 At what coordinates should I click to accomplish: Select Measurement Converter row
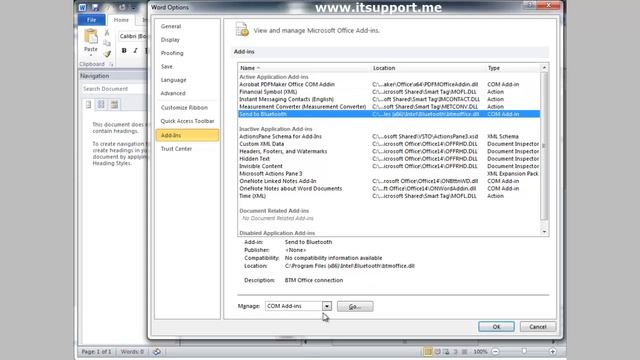tap(389, 107)
